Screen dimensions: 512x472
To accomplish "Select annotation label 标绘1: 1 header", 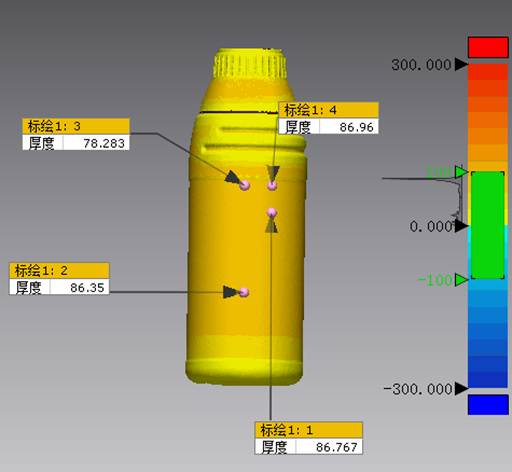I will [309, 430].
